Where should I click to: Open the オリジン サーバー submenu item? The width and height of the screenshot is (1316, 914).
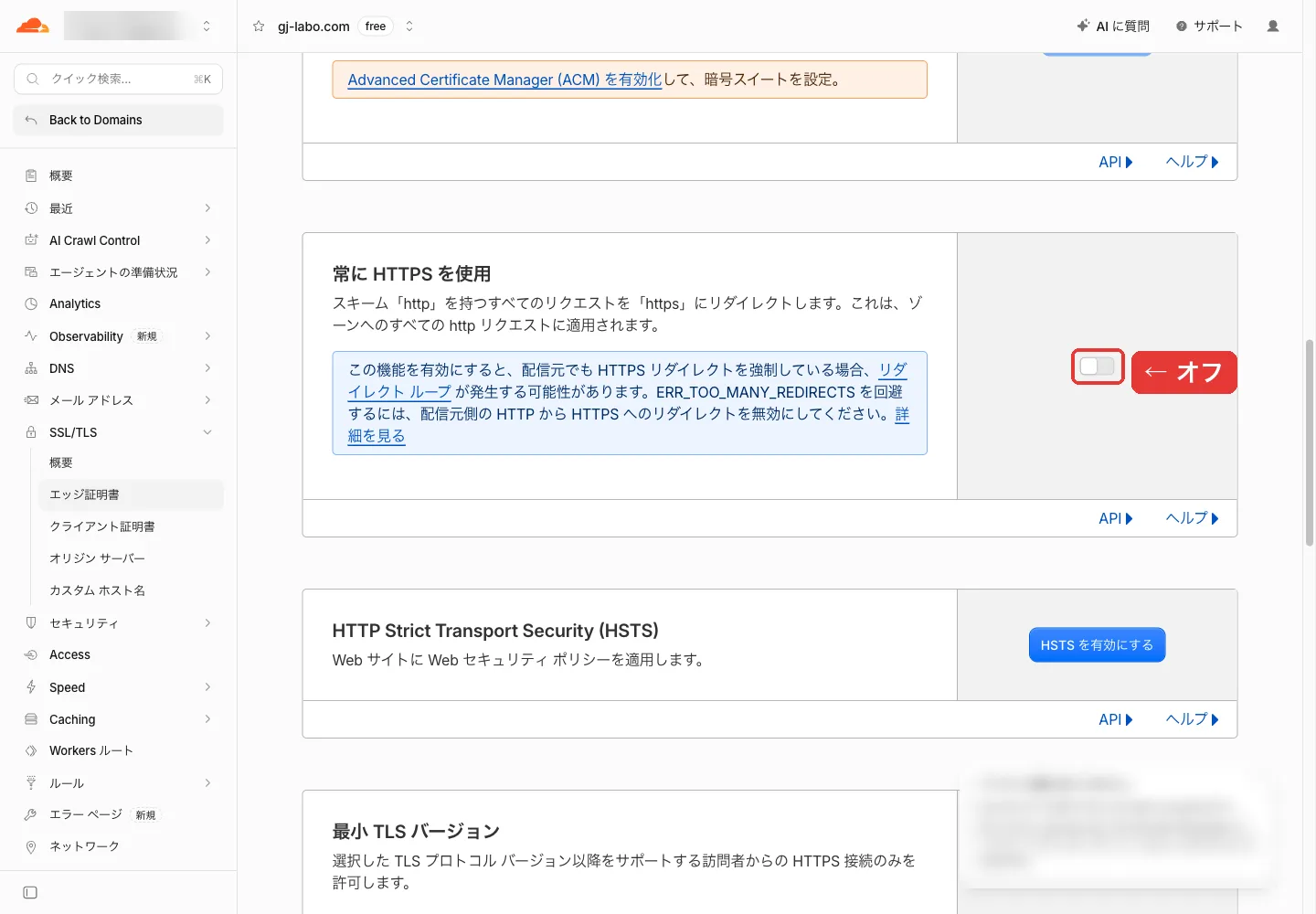click(132, 558)
